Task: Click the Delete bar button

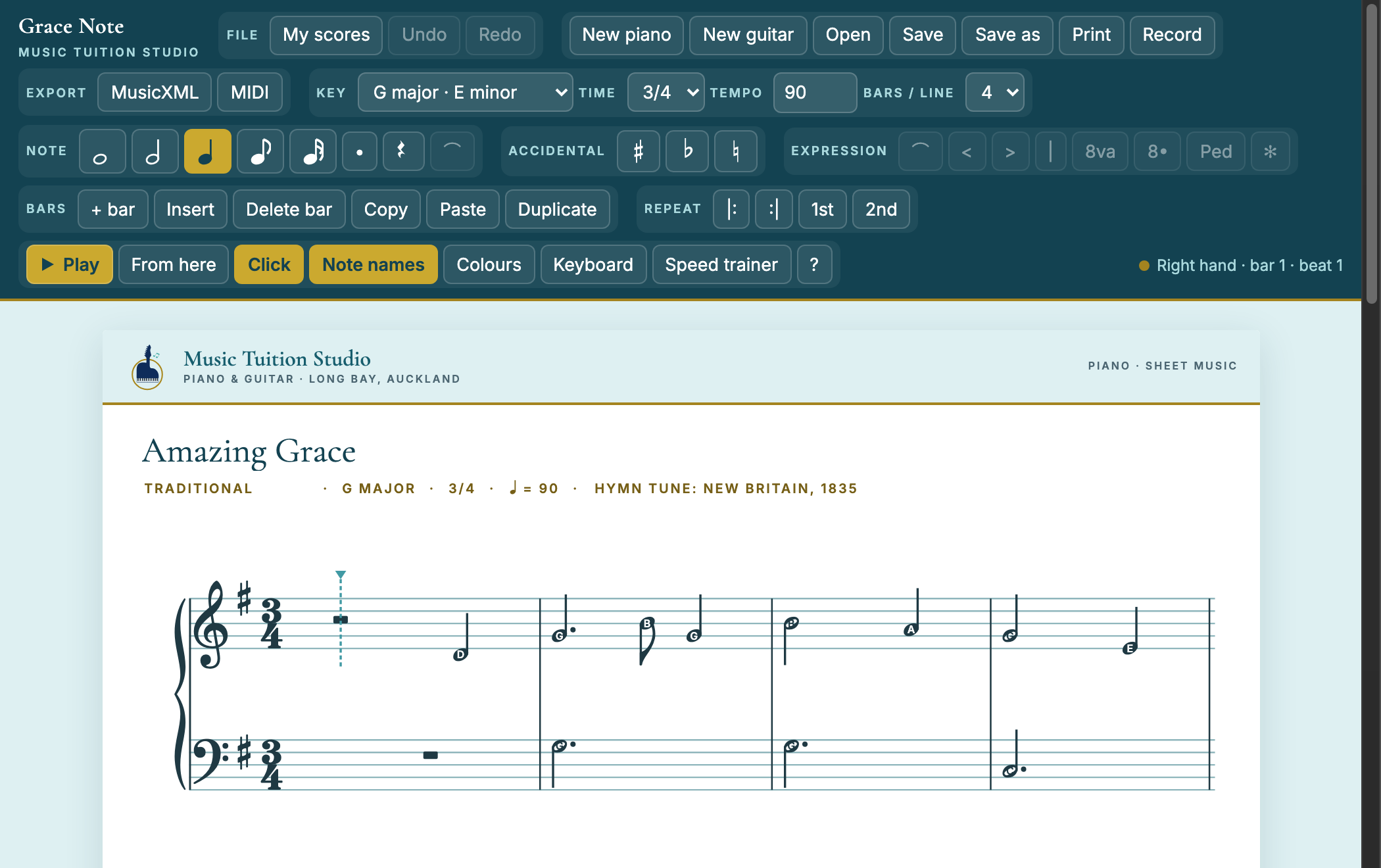Action: (x=289, y=209)
